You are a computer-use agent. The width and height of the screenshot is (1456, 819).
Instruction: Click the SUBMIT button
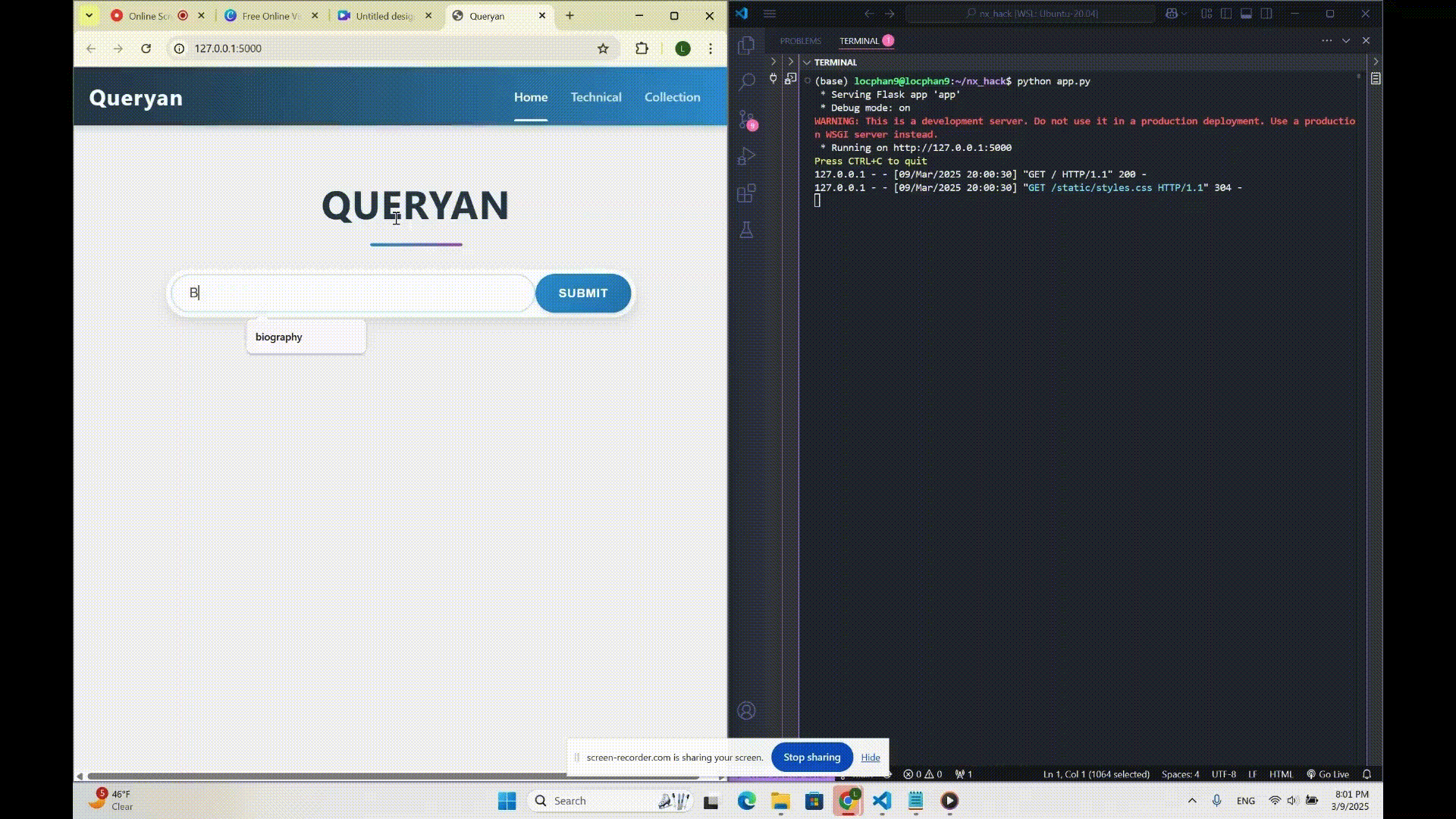coord(582,293)
